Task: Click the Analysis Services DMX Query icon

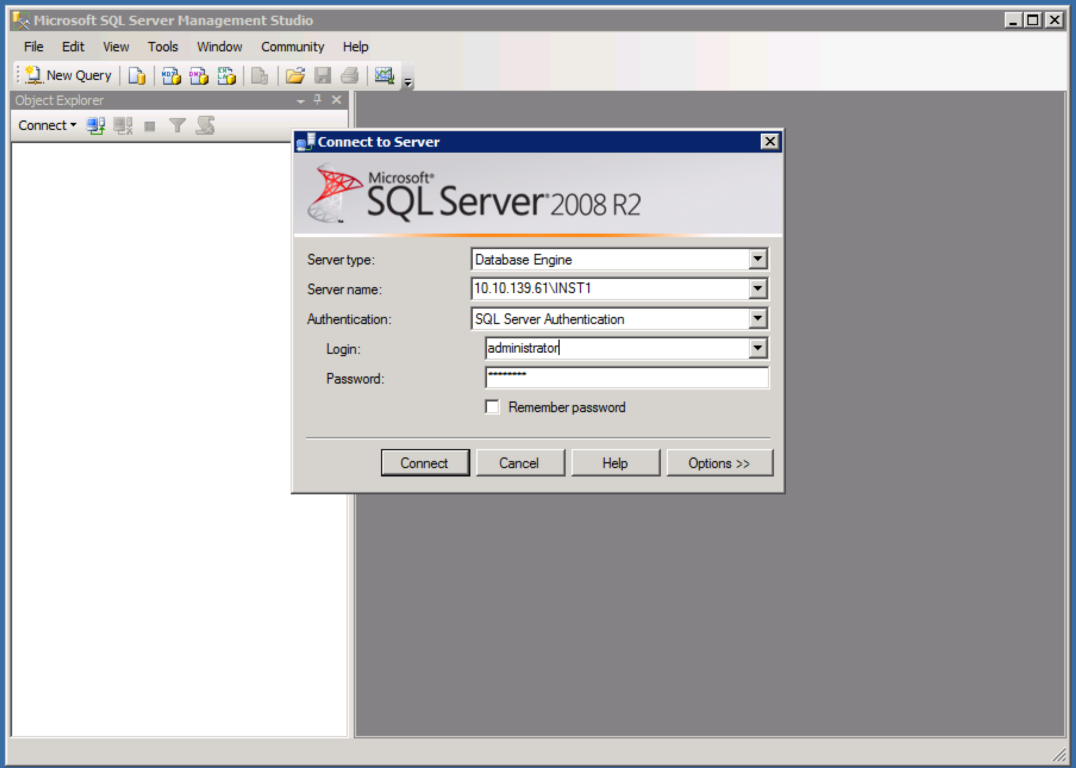Action: point(199,75)
